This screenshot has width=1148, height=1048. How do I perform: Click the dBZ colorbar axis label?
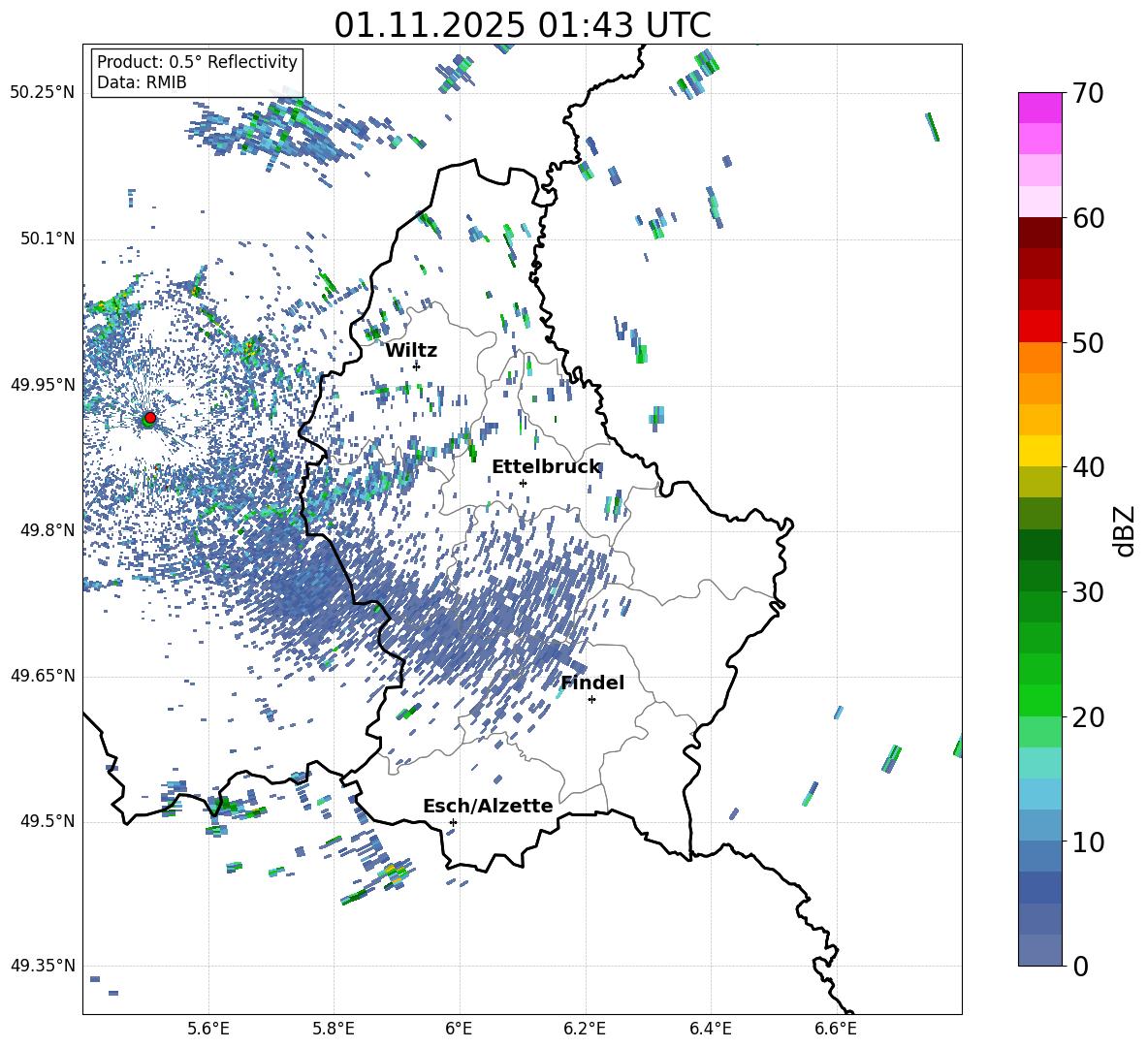point(1124,530)
